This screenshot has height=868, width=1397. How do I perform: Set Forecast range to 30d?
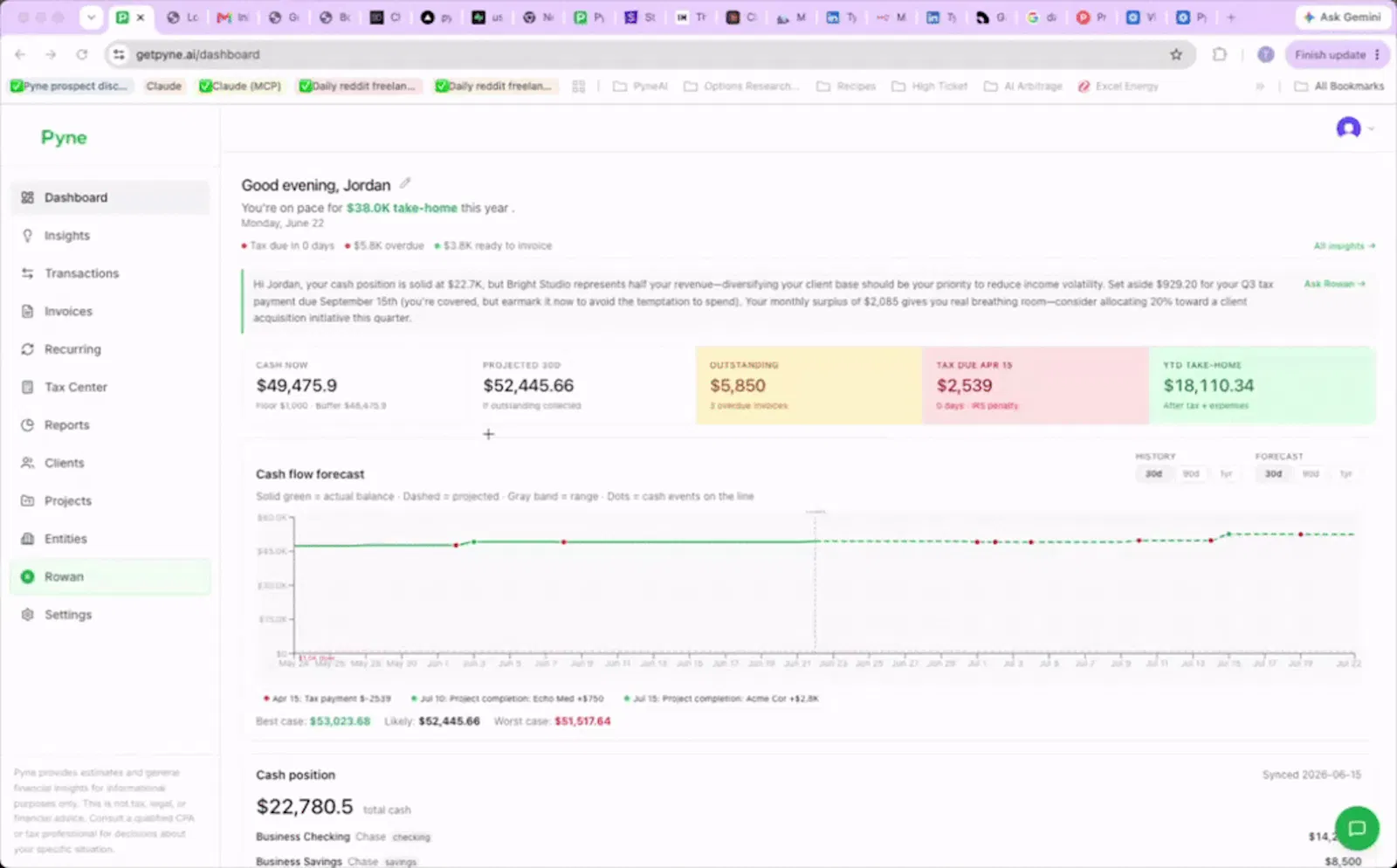[1274, 474]
